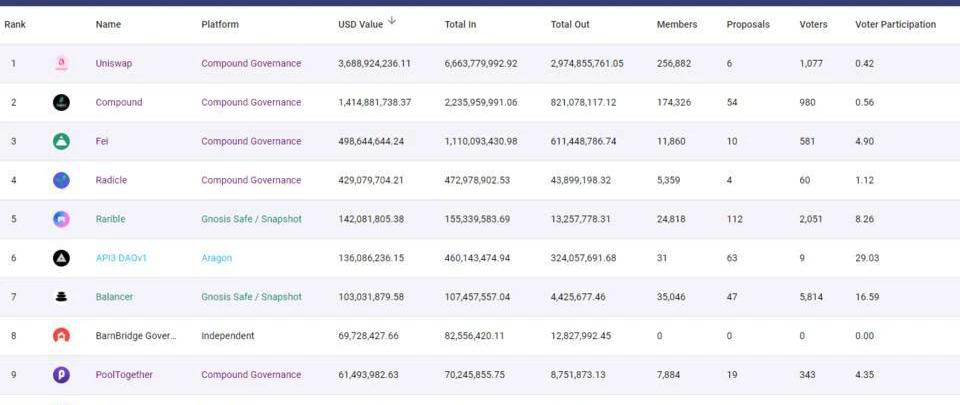The width and height of the screenshot is (960, 405).
Task: Click the API3 DAOv1 logo icon
Action: tap(61, 258)
